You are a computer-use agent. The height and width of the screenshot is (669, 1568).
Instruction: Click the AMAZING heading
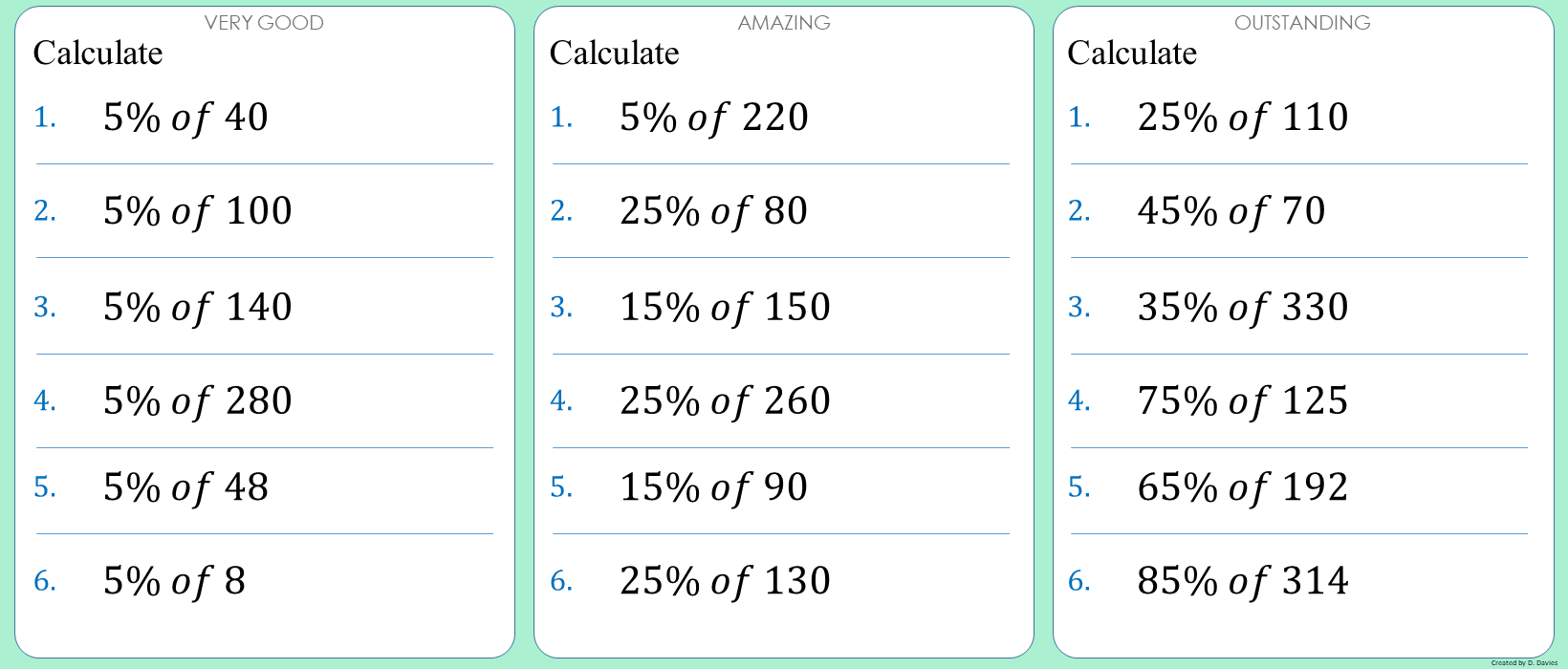pos(784,23)
